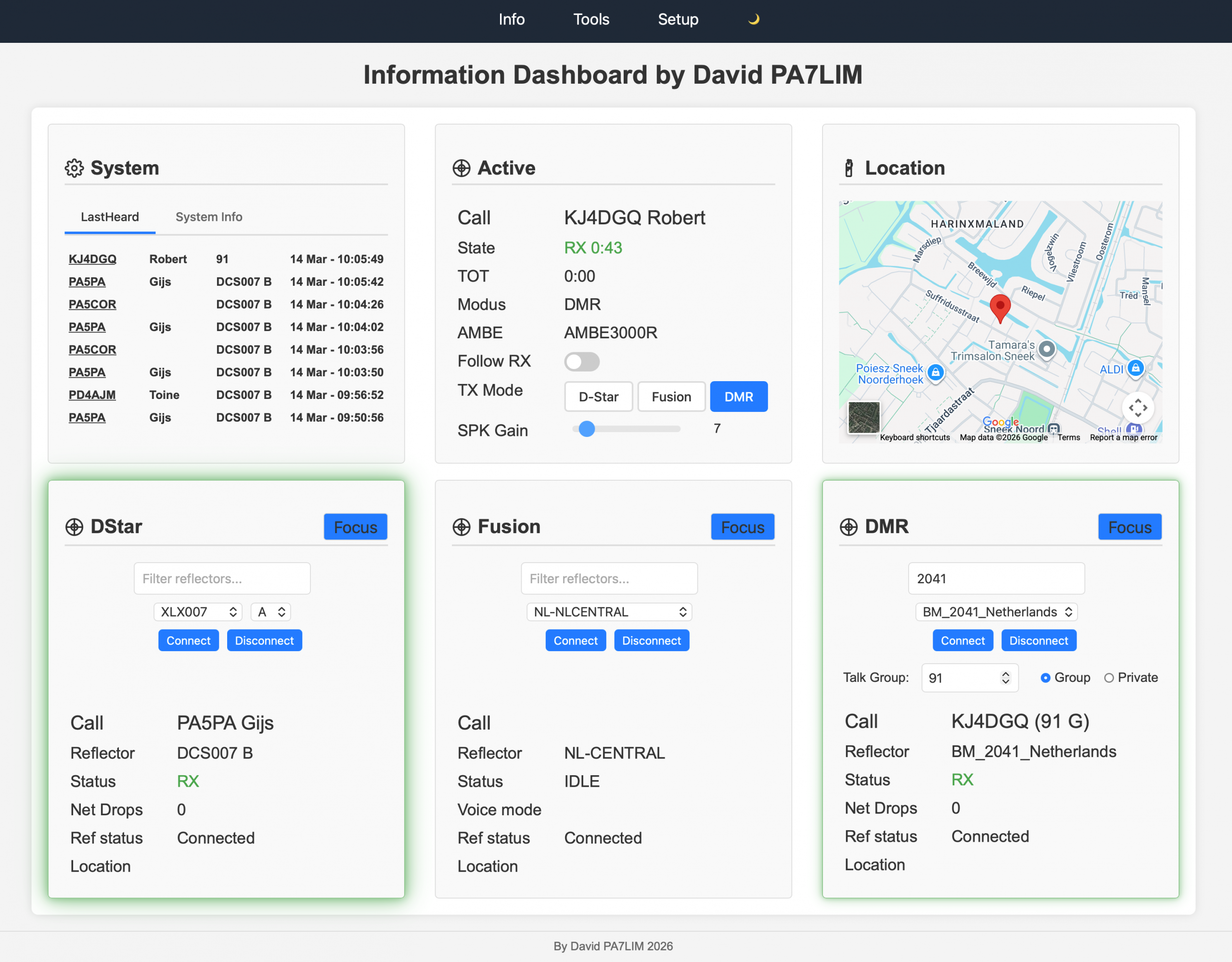Click the Active panel crosshair icon
Screen dimensions: 1232x962
461,168
